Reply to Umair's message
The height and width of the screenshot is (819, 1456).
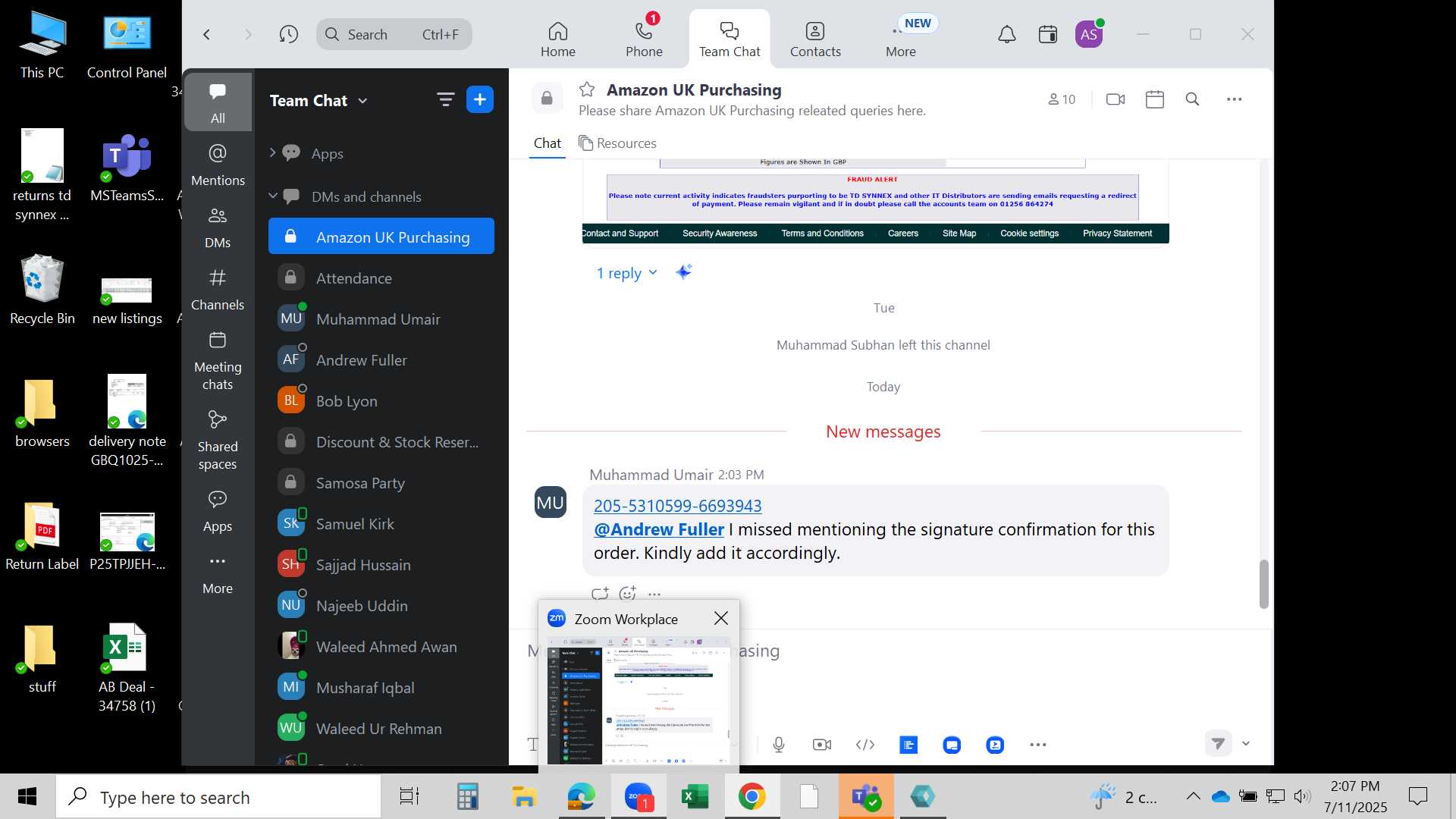(x=600, y=594)
